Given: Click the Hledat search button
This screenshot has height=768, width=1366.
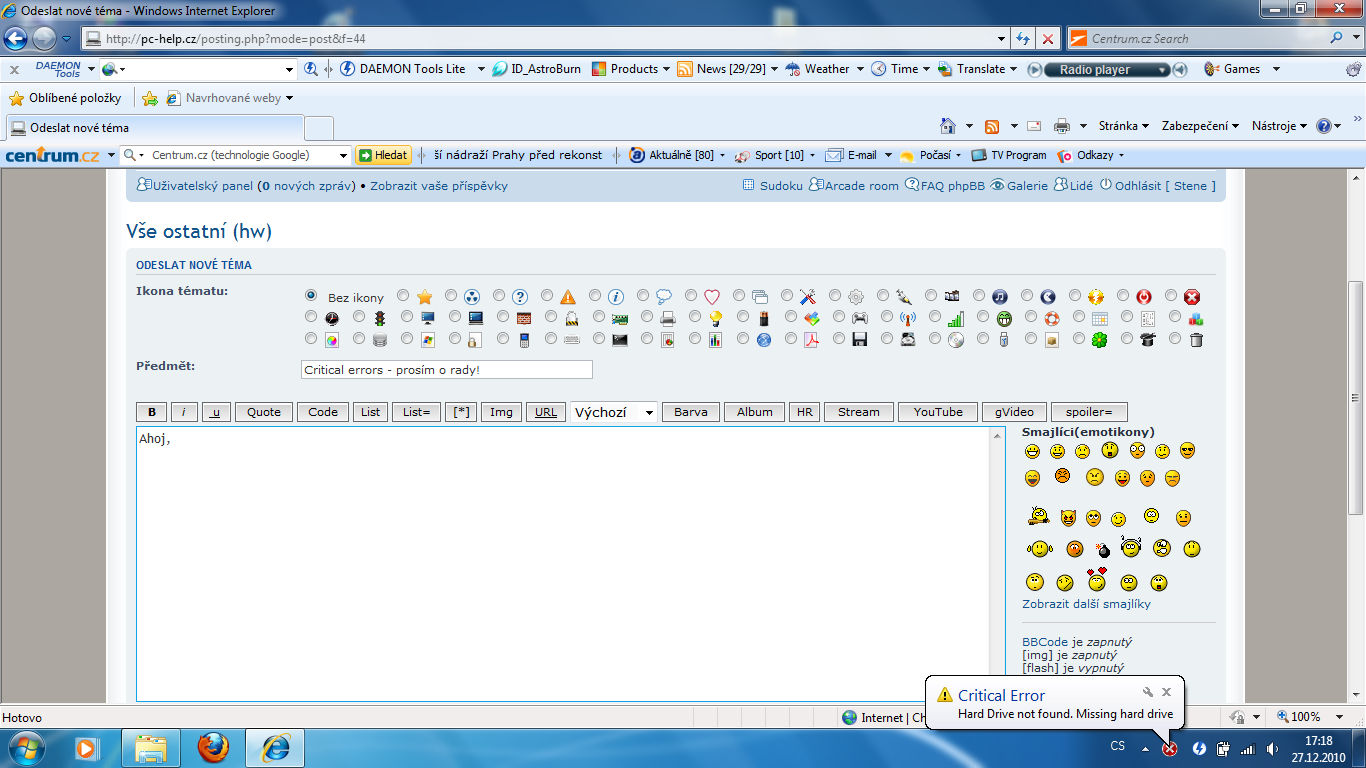Looking at the screenshot, I should 384,155.
